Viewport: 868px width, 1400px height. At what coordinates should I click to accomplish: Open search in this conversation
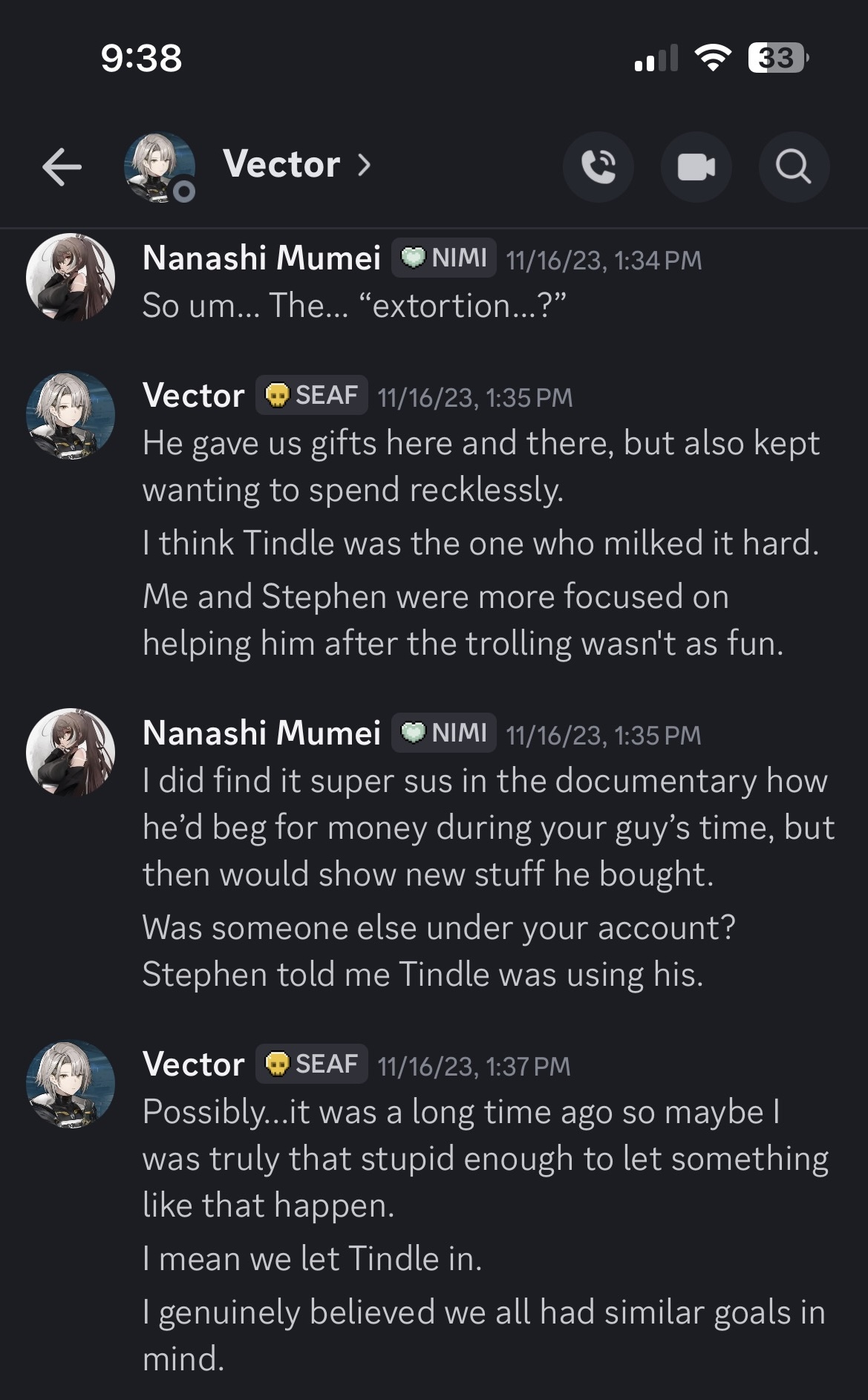tap(794, 167)
